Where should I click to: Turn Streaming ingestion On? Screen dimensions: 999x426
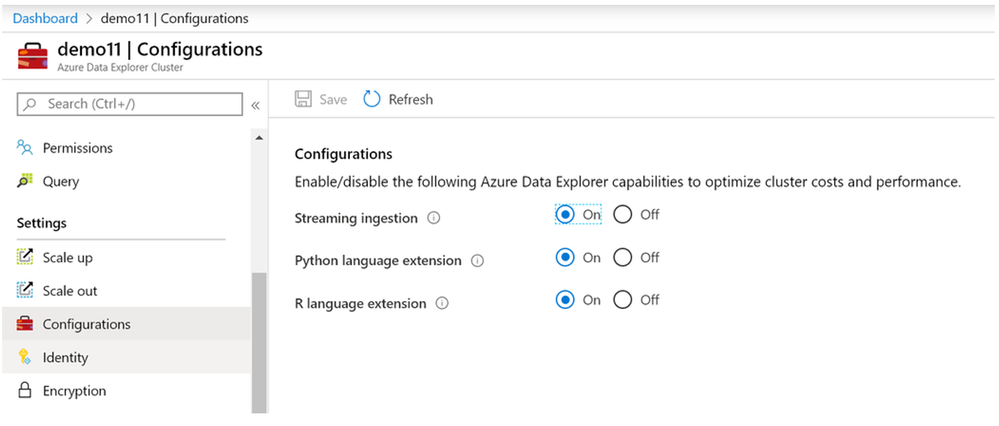(564, 215)
